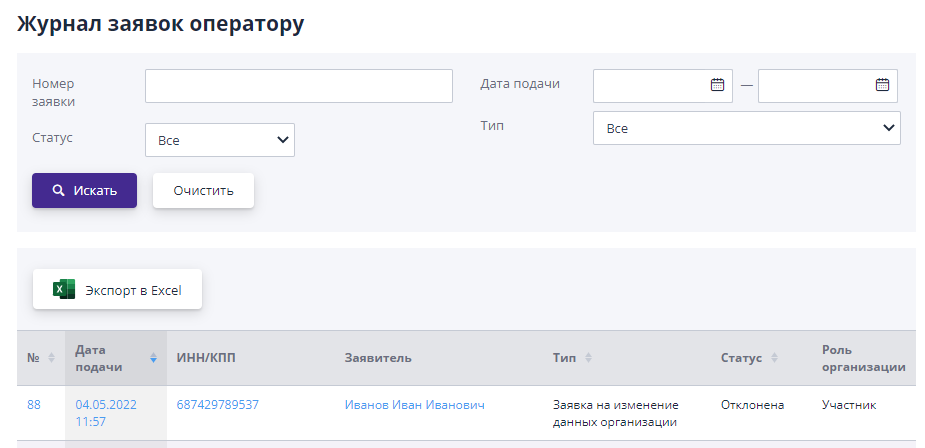Open calendar for end submission date
This screenshot has width=925, height=448.
[x=882, y=85]
